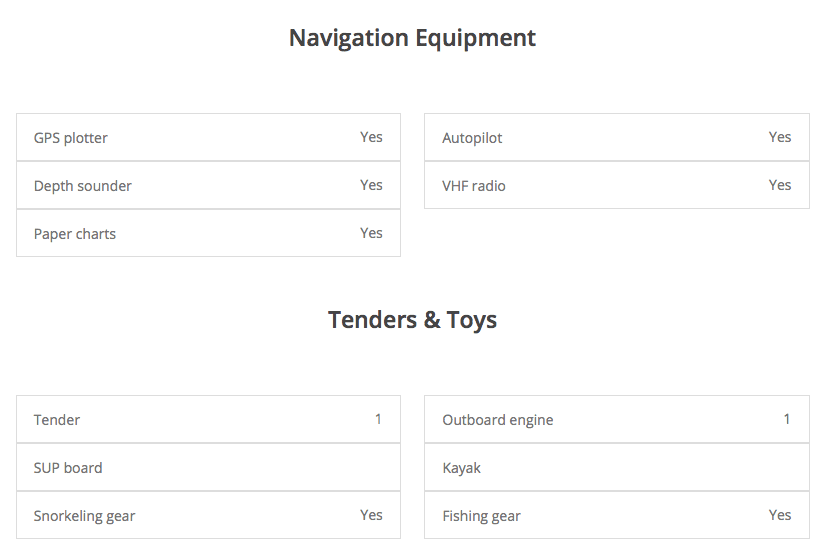This screenshot has height=552, width=828.
Task: Click the quantity value for Tender
Action: (378, 419)
